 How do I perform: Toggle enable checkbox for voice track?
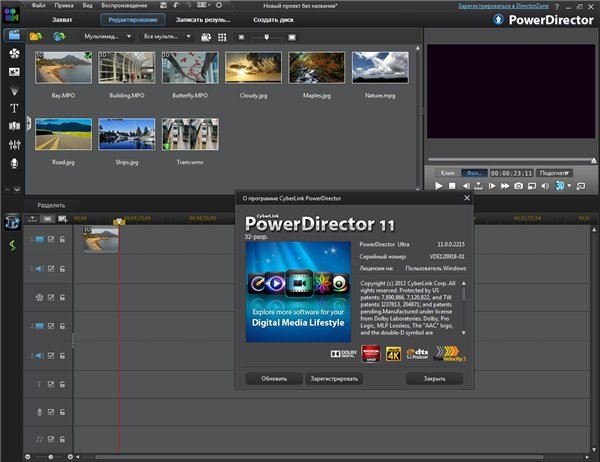[51, 412]
